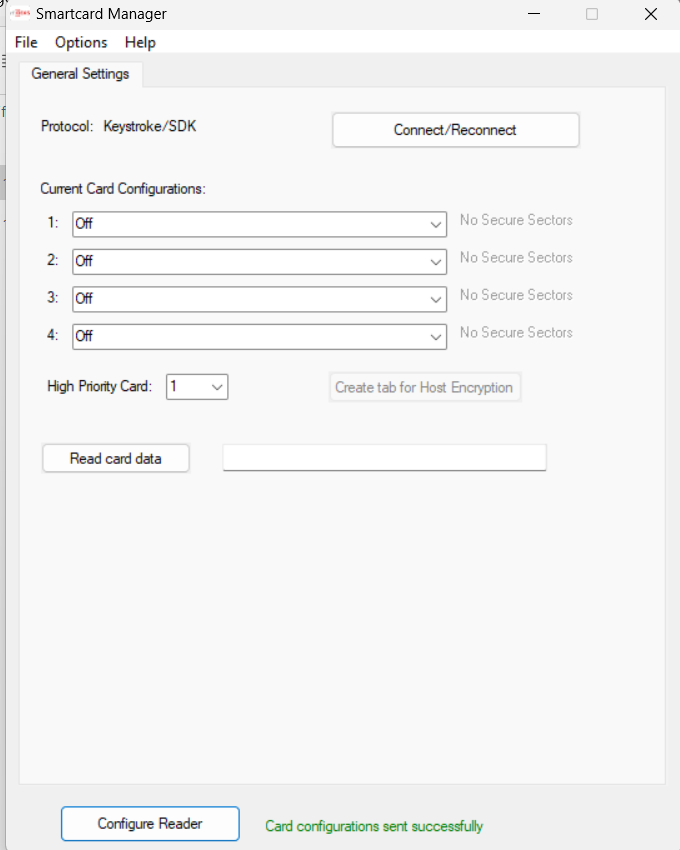Select the General Settings tab

coord(80,74)
